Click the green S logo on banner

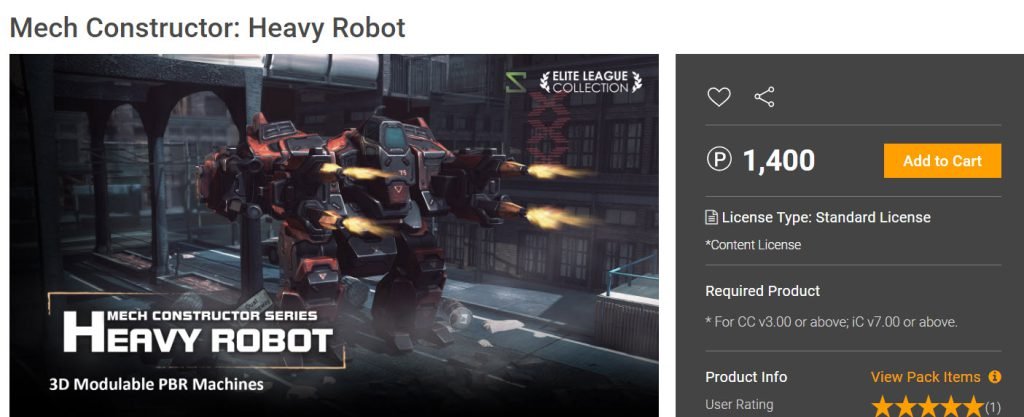[x=515, y=82]
